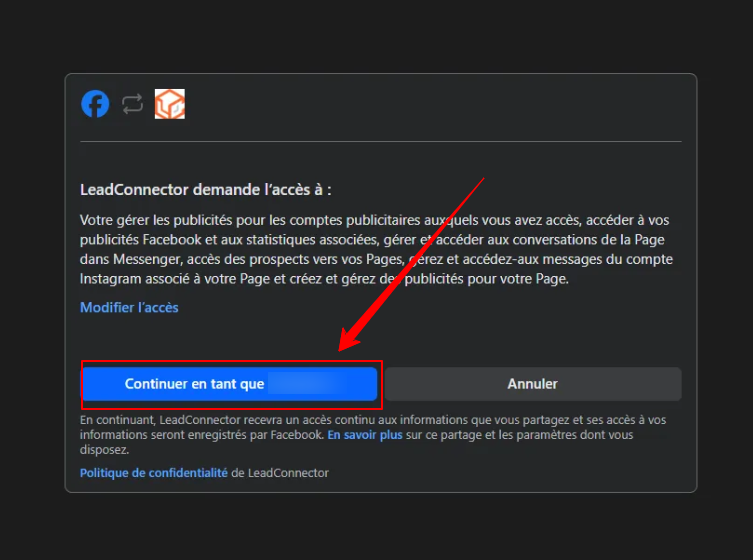Screen dimensions: 753x560
Task: Click the horizontal divider below the logos
Action: 380,141
